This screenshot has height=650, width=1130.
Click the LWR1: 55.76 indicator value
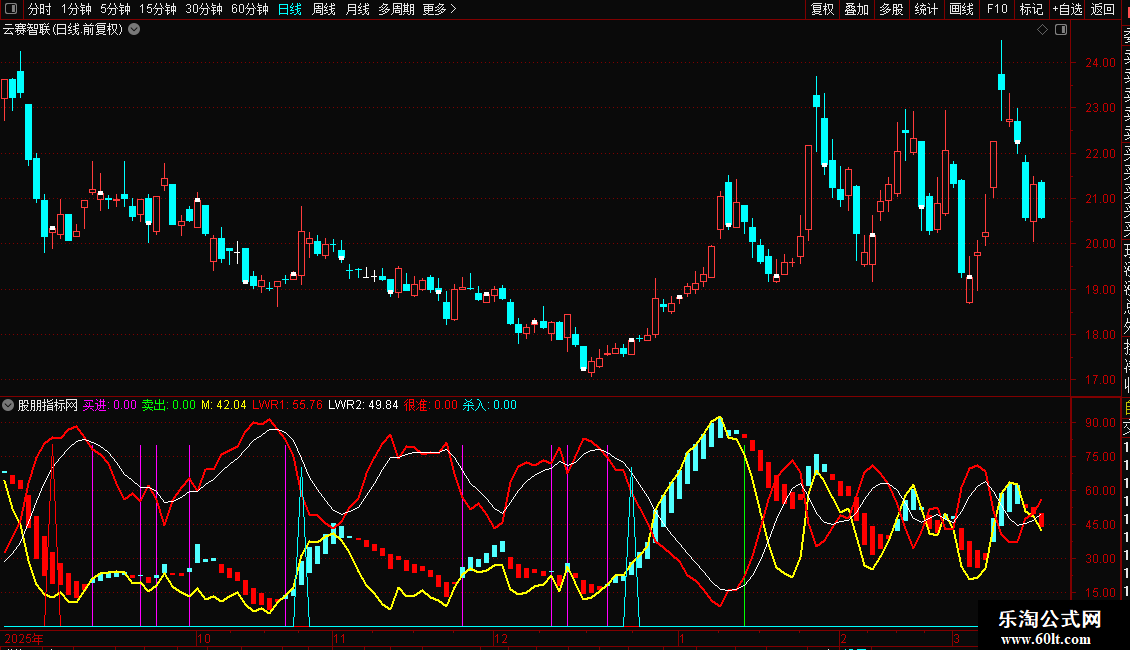288,405
